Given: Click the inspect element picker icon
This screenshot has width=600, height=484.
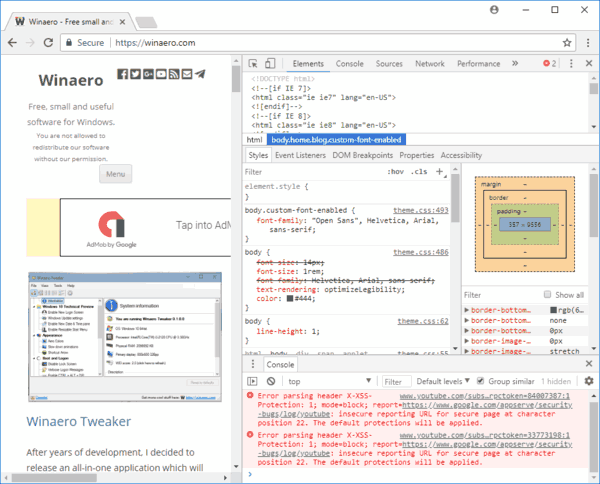Looking at the screenshot, I should (253, 64).
